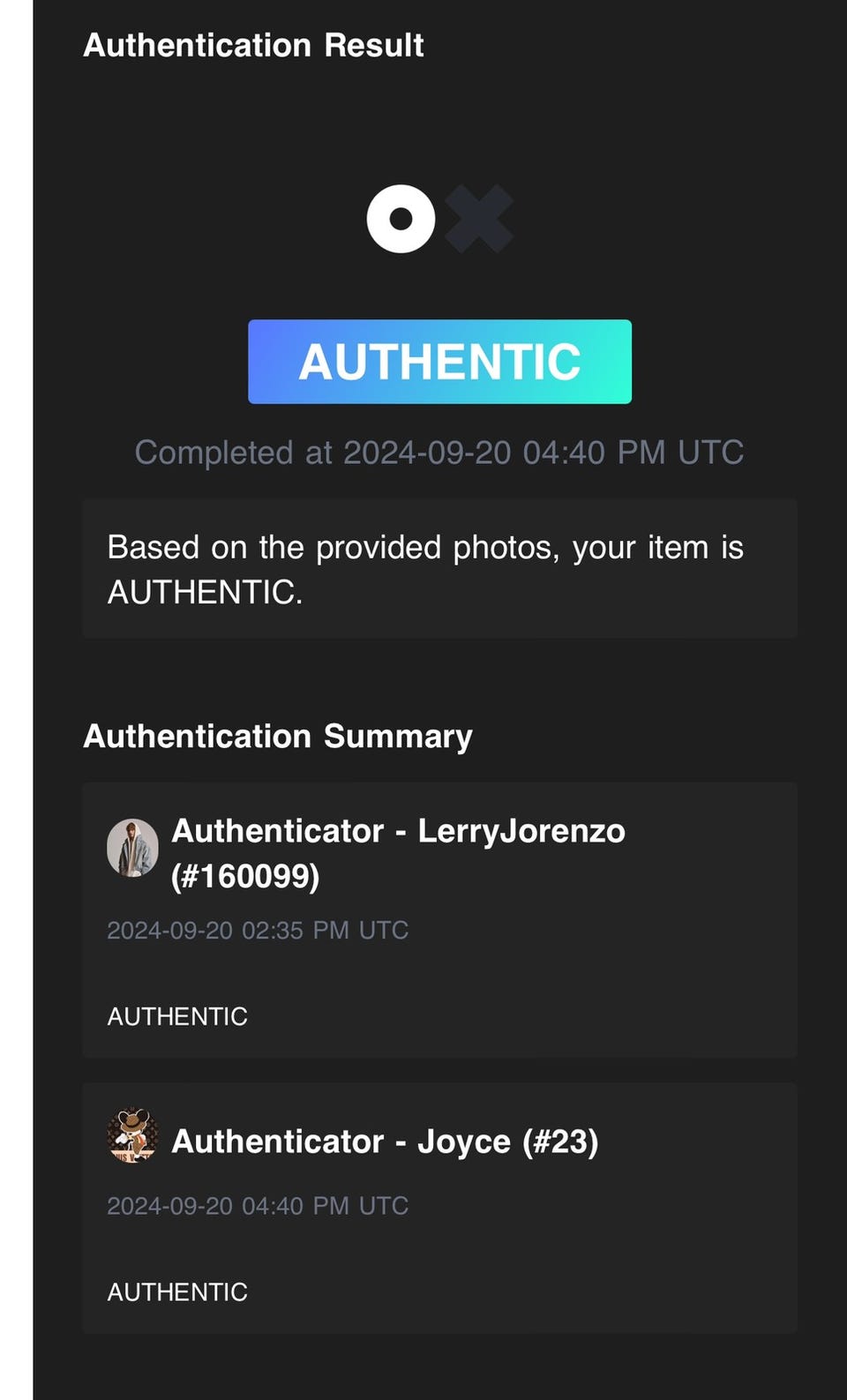Select Authenticator Joyce (#23) name
Screen dimensions: 847x1400
385,1142
